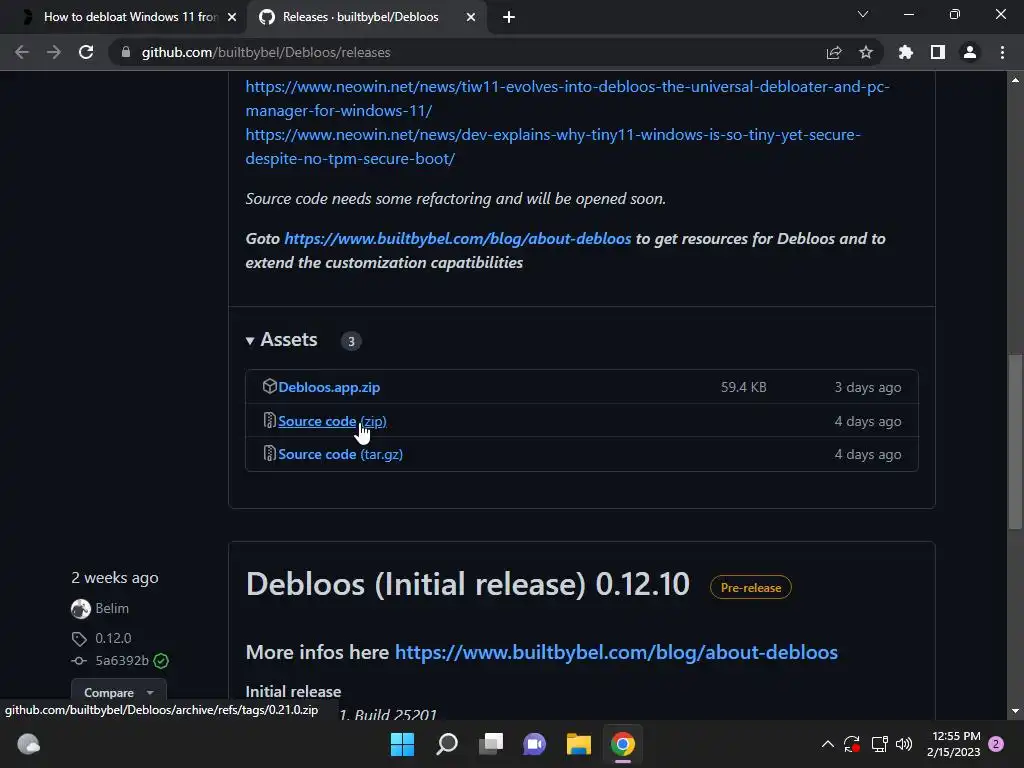Click the scrollbar down arrow
This screenshot has height=768, width=1024.
coord(1015,711)
